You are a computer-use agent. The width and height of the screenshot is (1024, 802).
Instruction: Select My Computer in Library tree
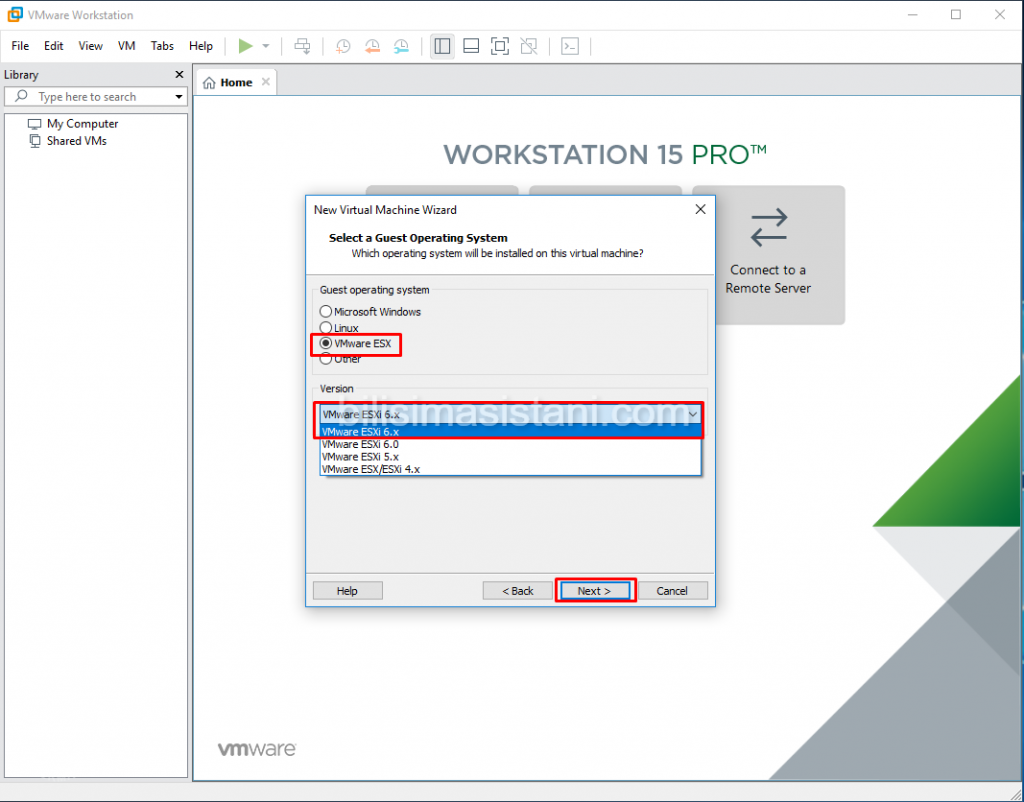click(82, 123)
